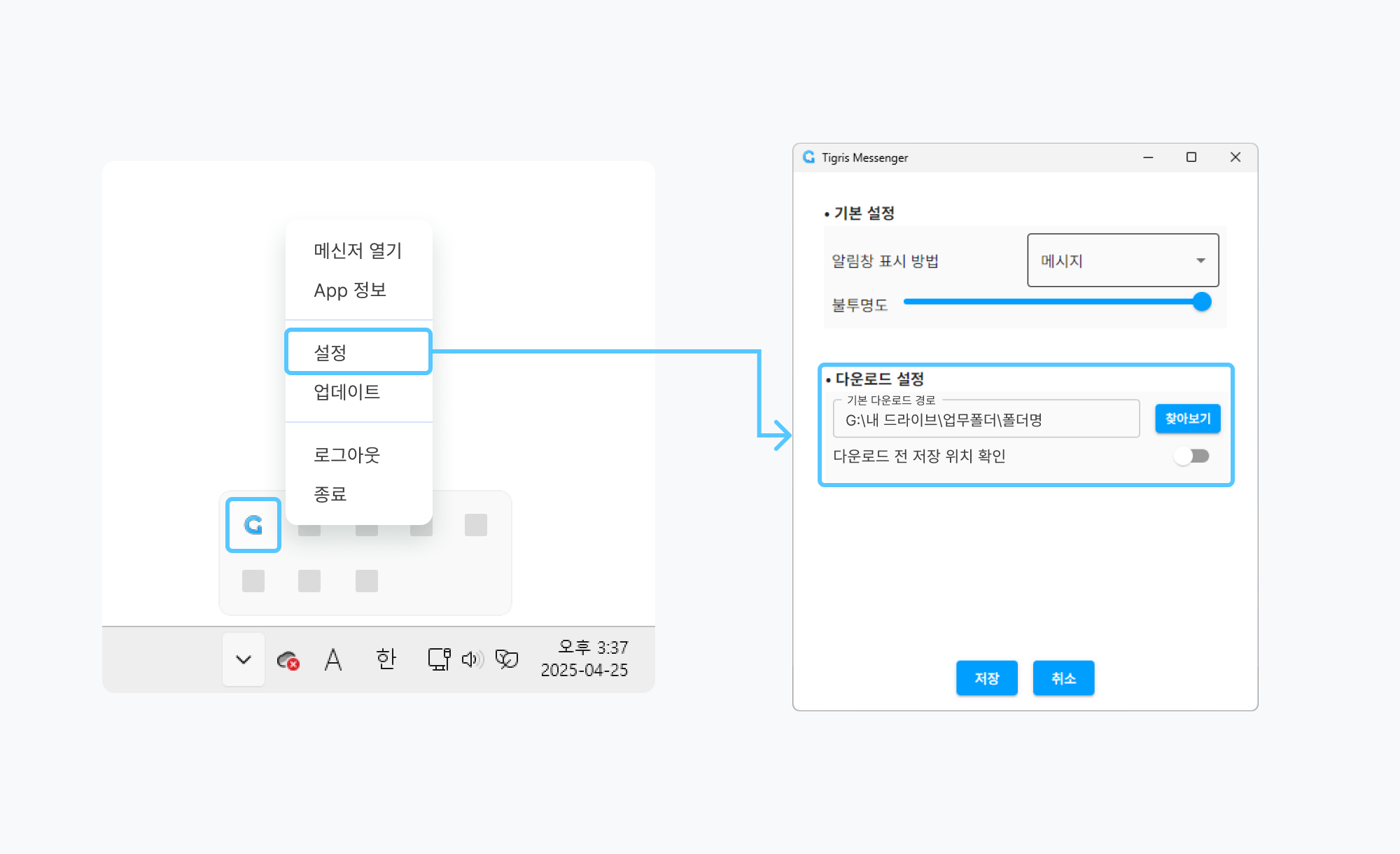Select 로그아웃 from the tray menu
Screen dimensions: 1400x854
pos(347,455)
